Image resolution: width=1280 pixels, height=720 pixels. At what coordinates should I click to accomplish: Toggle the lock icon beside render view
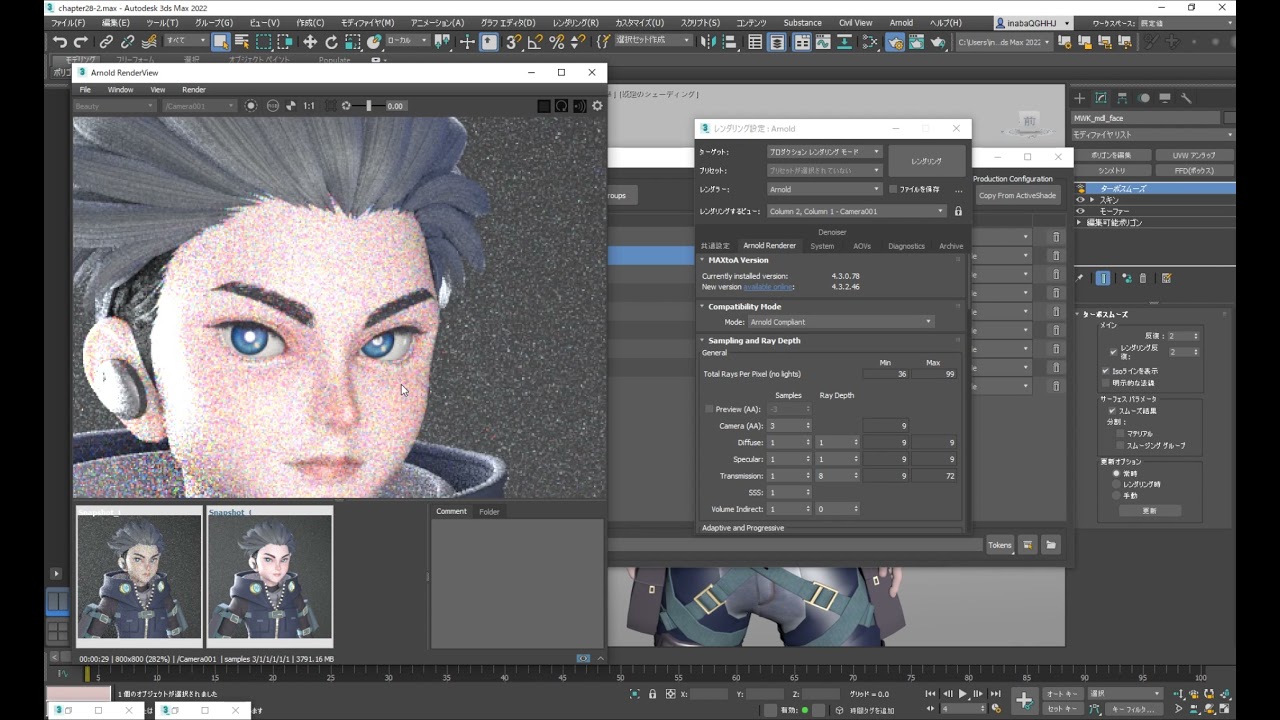click(958, 211)
